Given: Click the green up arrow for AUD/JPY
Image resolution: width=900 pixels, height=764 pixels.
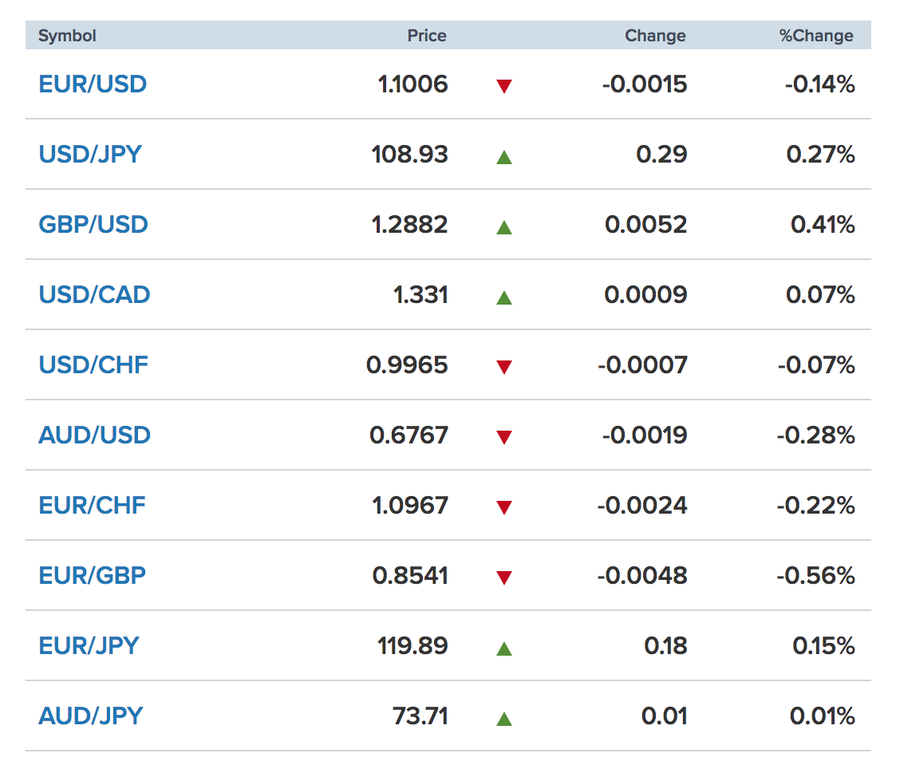Looking at the screenshot, I should click(x=504, y=717).
